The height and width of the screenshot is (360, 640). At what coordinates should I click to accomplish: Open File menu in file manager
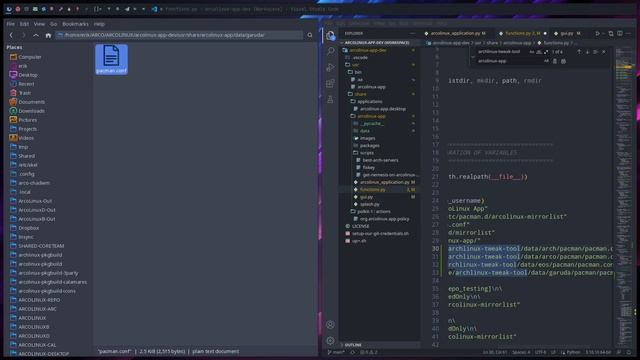[x=10, y=24]
